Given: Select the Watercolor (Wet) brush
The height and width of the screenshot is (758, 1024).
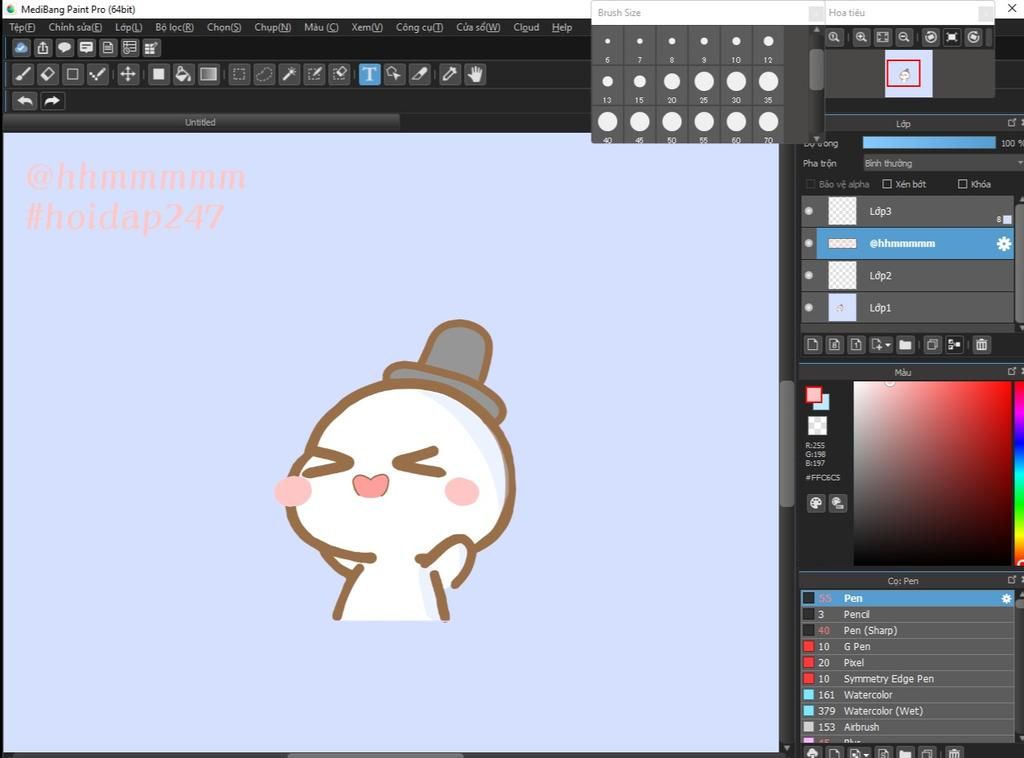Looking at the screenshot, I should [x=907, y=711].
